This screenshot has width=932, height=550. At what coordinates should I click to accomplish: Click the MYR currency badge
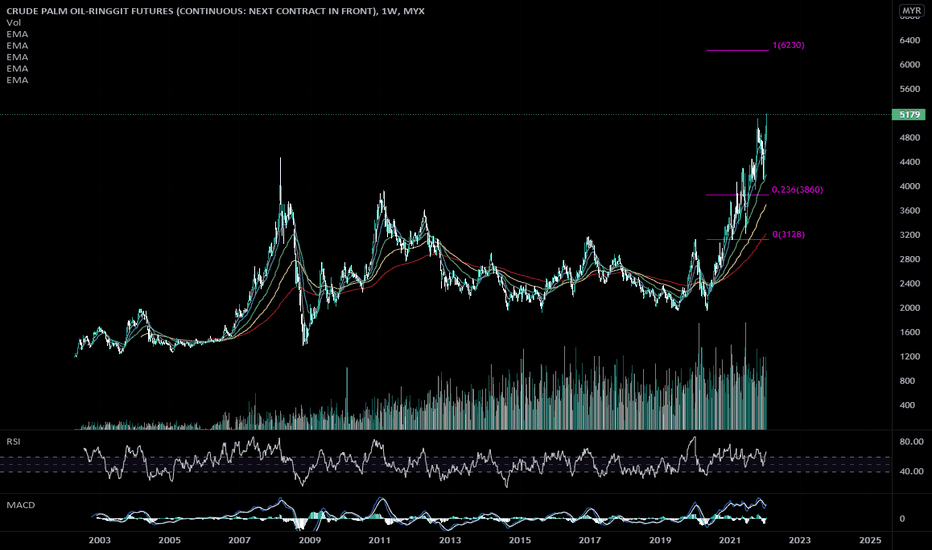[x=911, y=11]
